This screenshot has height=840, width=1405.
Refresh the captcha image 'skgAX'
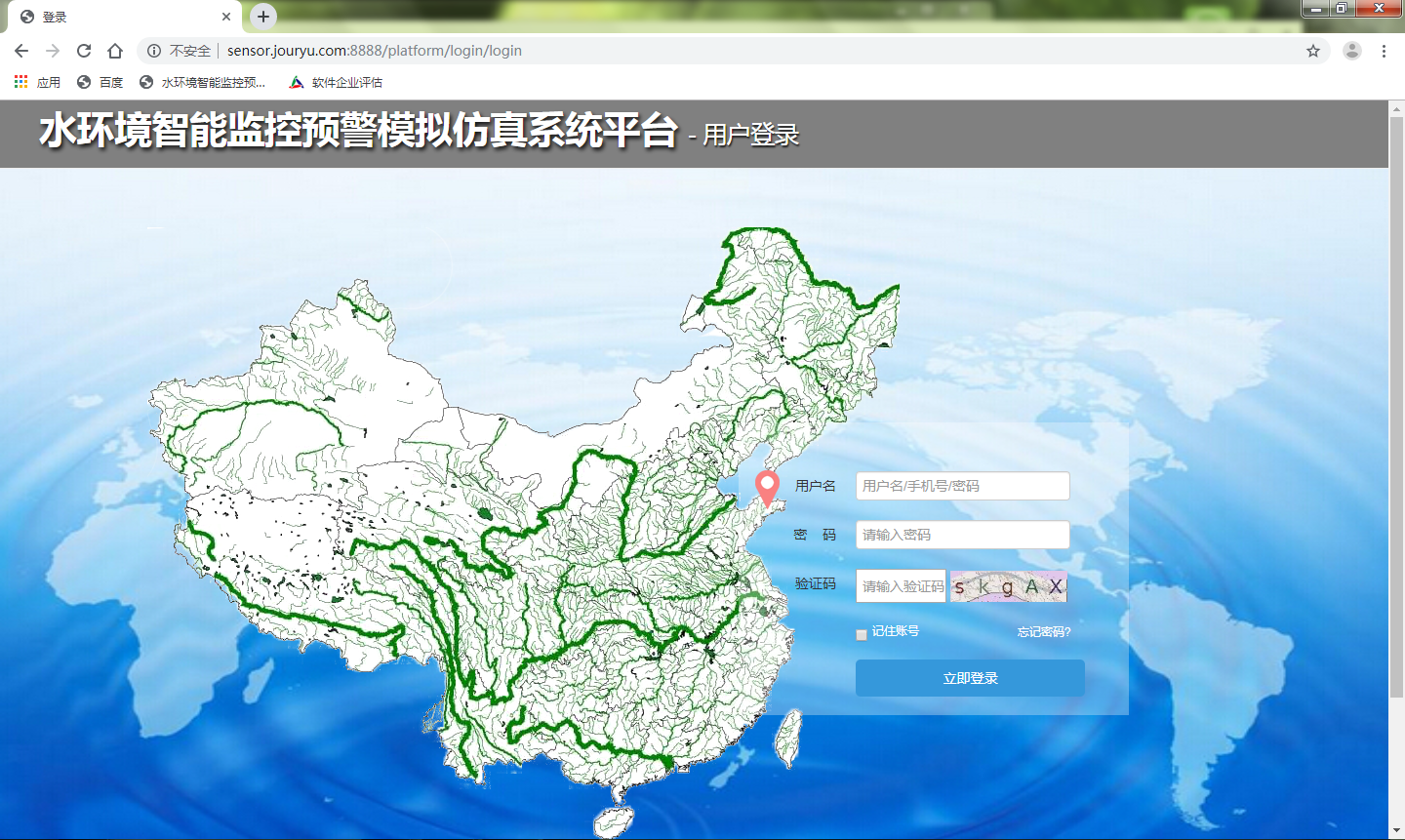point(1009,586)
